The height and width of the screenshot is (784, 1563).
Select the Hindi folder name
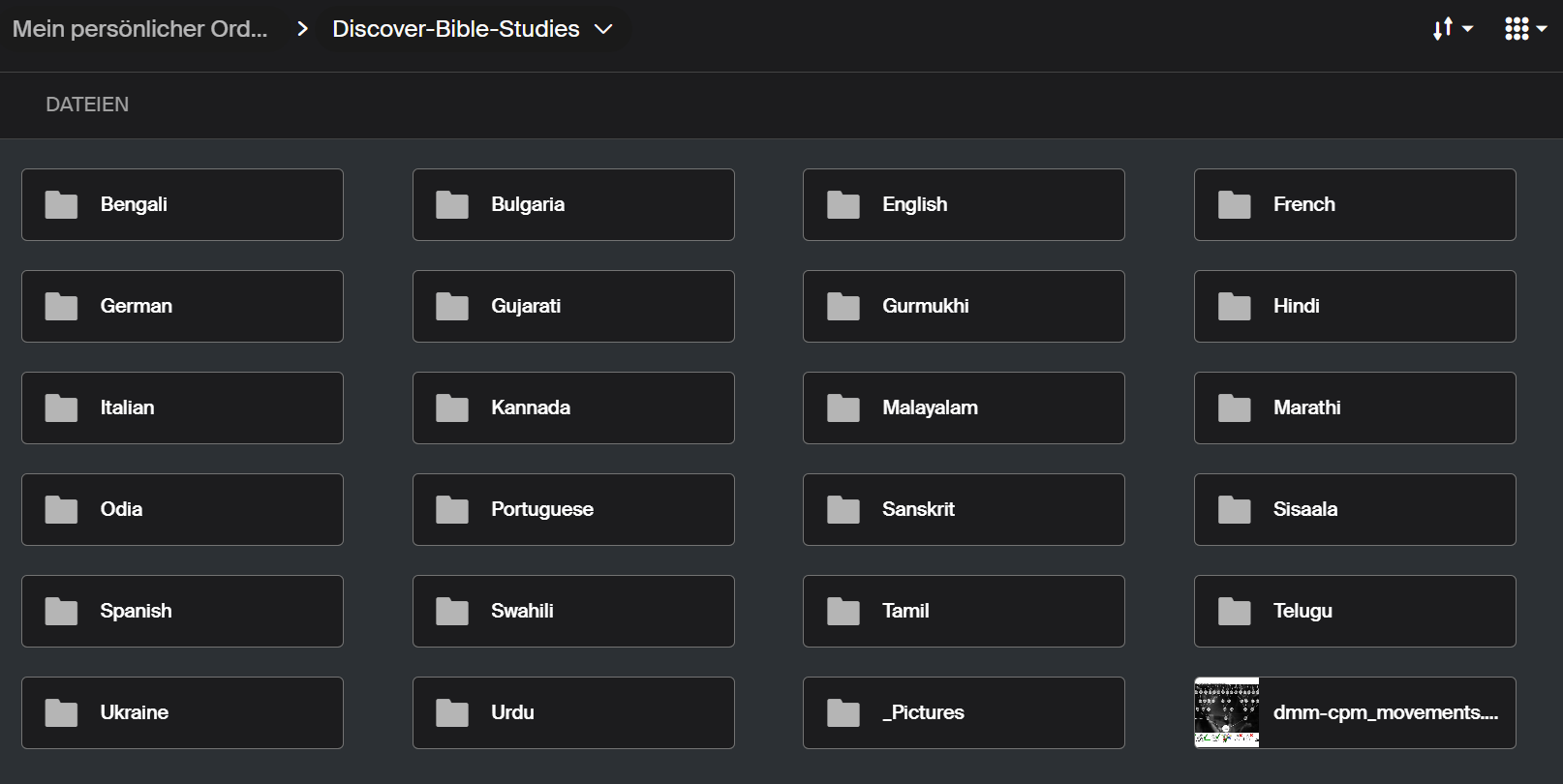point(1297,306)
